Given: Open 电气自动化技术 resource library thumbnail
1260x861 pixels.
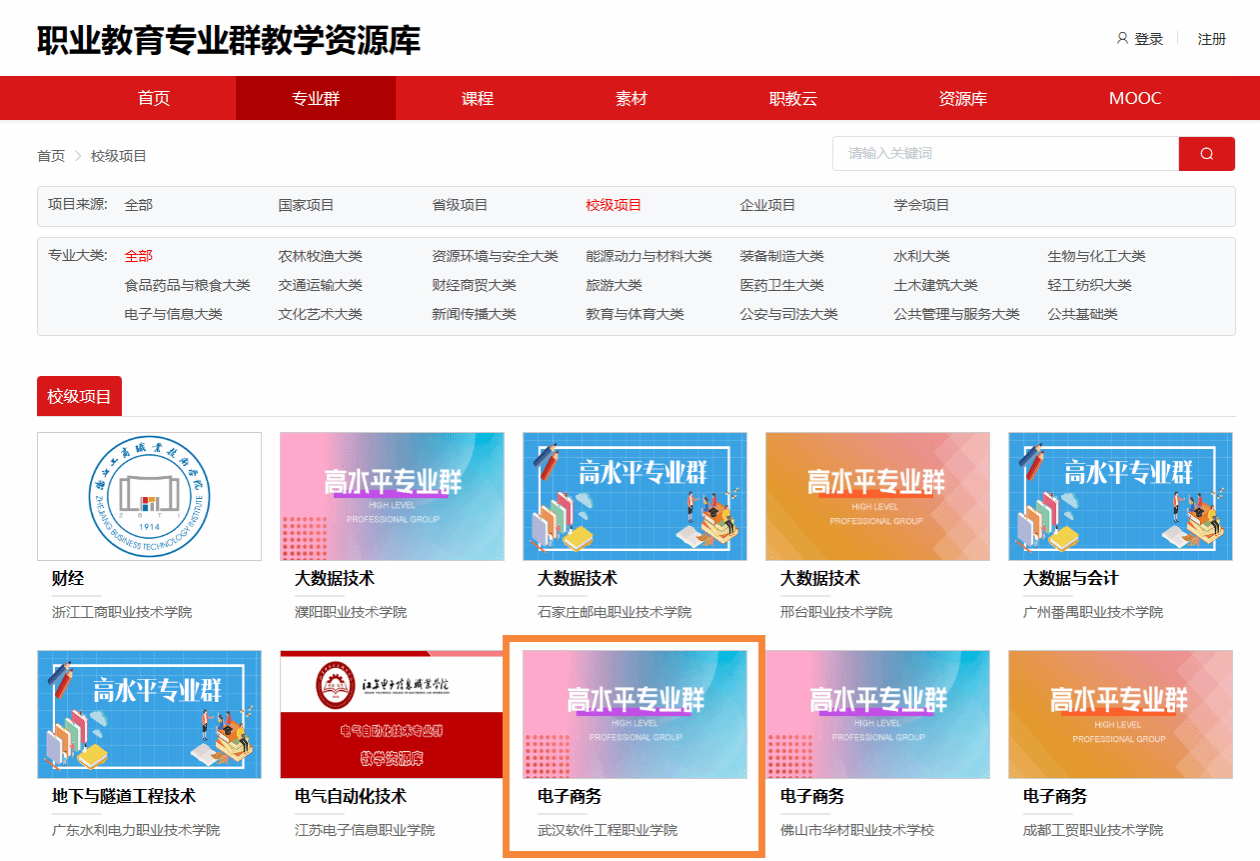Looking at the screenshot, I should click(x=392, y=714).
